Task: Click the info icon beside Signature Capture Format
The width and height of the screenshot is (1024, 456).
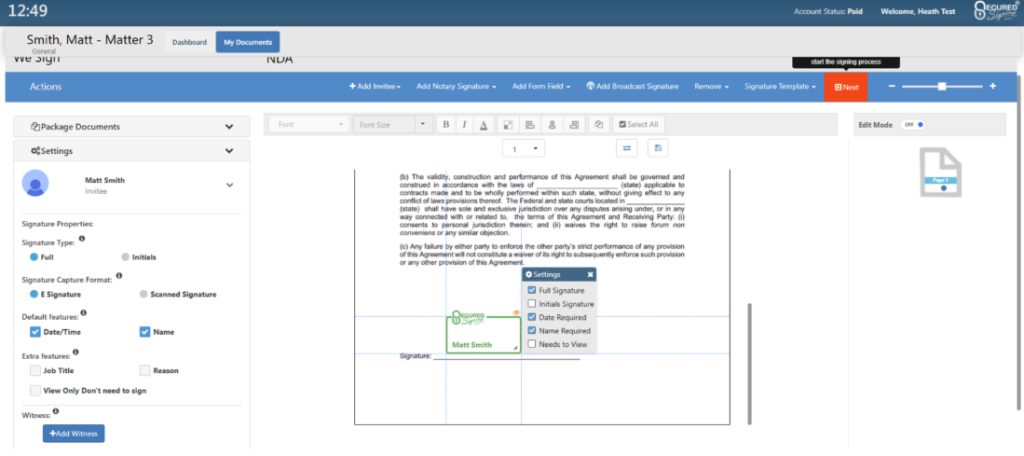Action: coord(119,276)
